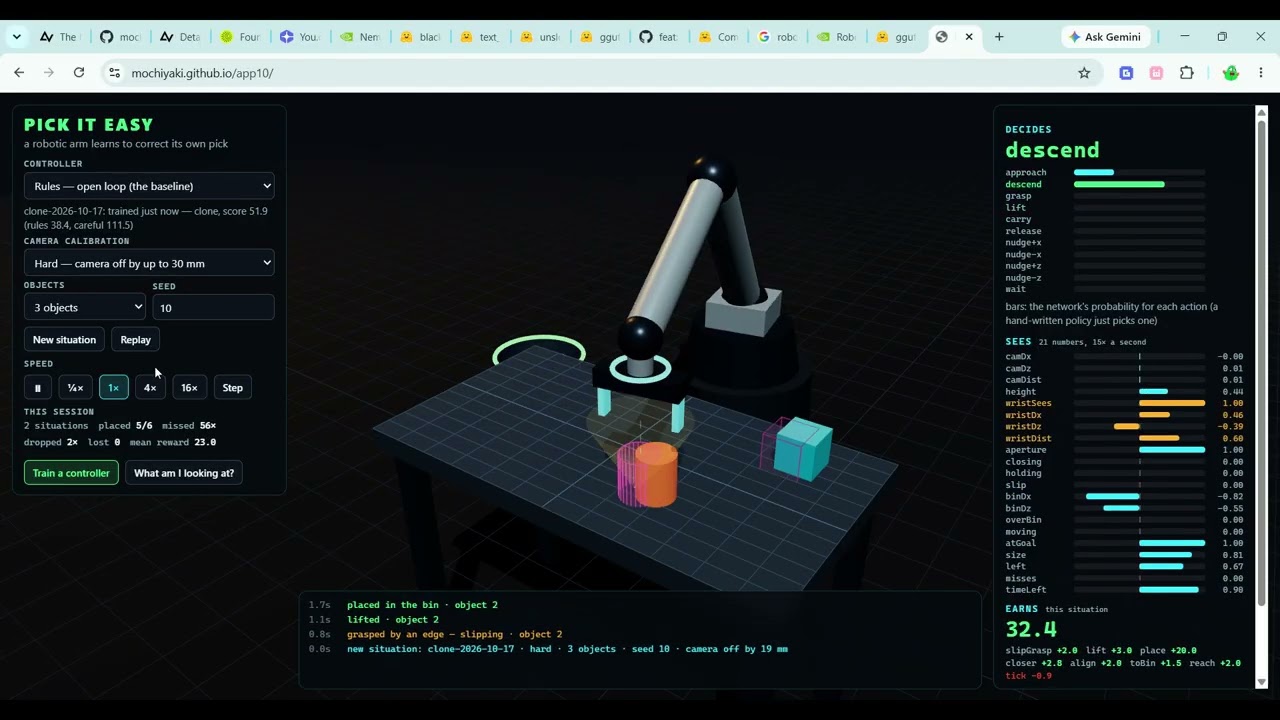The image size is (1280, 720).
Task: Open the tab search chevron
Action: point(17,37)
